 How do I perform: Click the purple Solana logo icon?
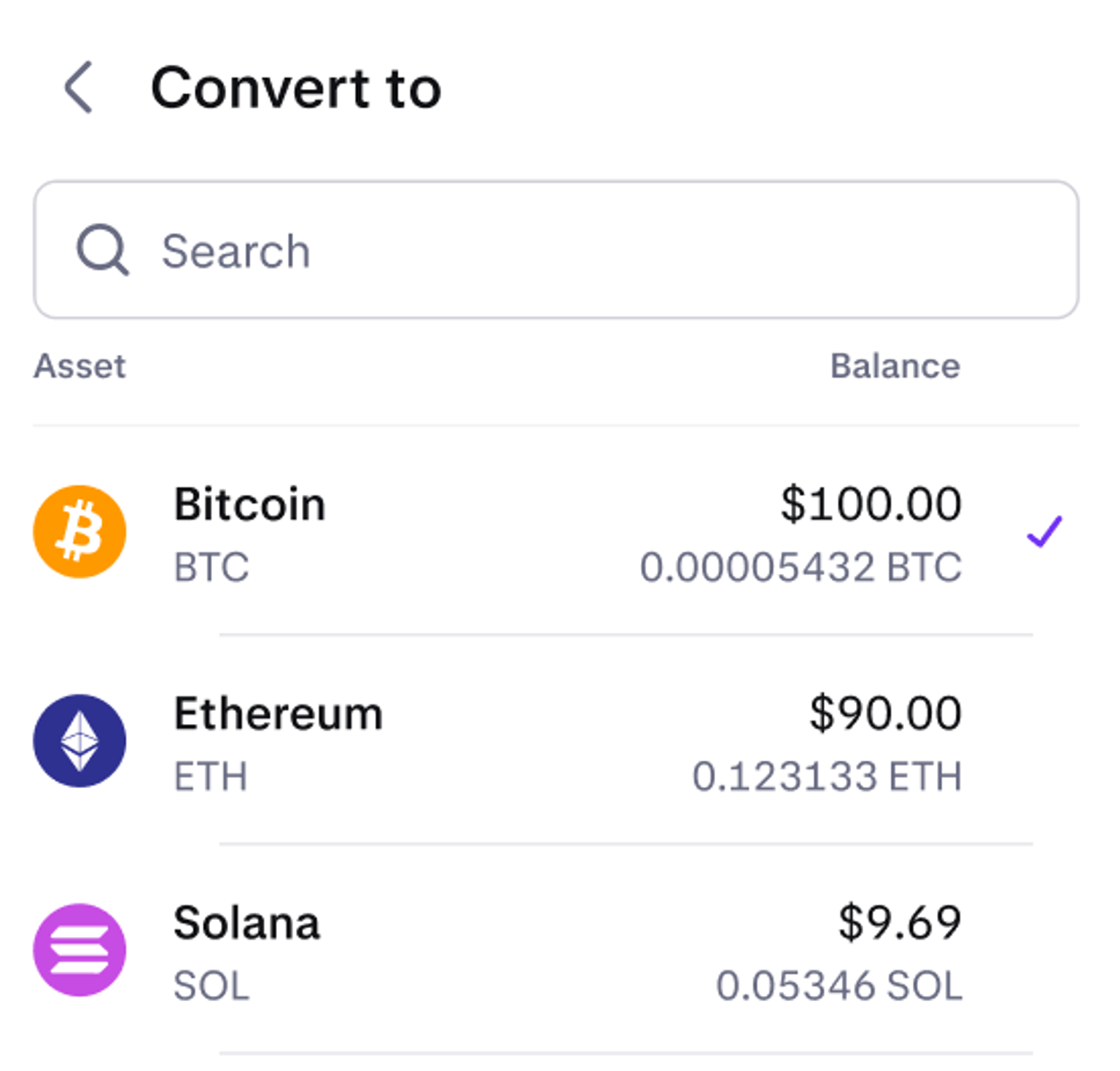(x=79, y=950)
